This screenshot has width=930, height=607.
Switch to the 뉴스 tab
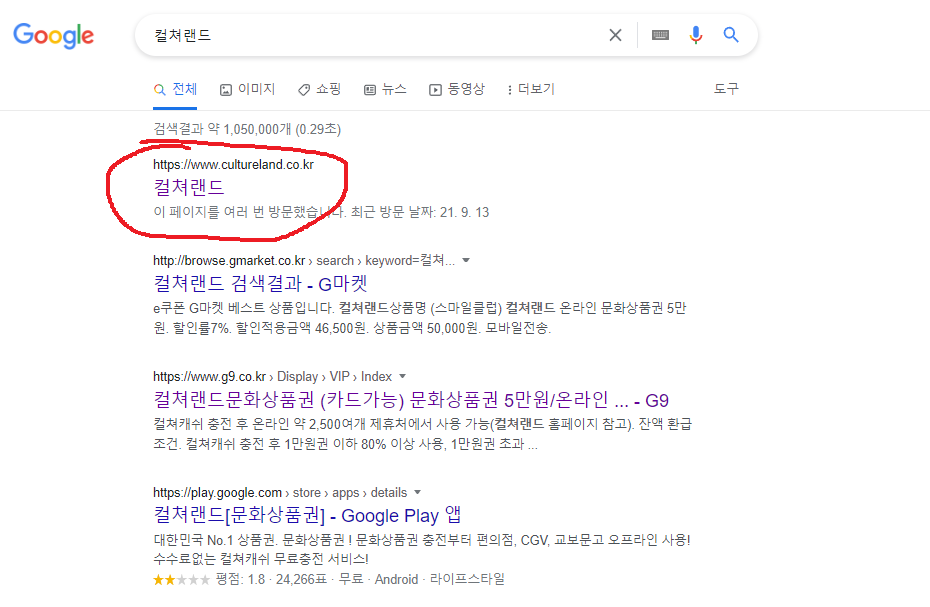coord(385,89)
